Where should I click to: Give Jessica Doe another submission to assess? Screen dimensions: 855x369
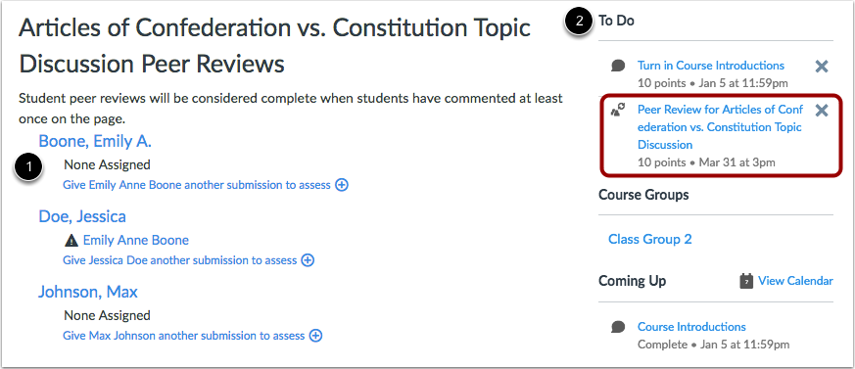click(x=180, y=261)
